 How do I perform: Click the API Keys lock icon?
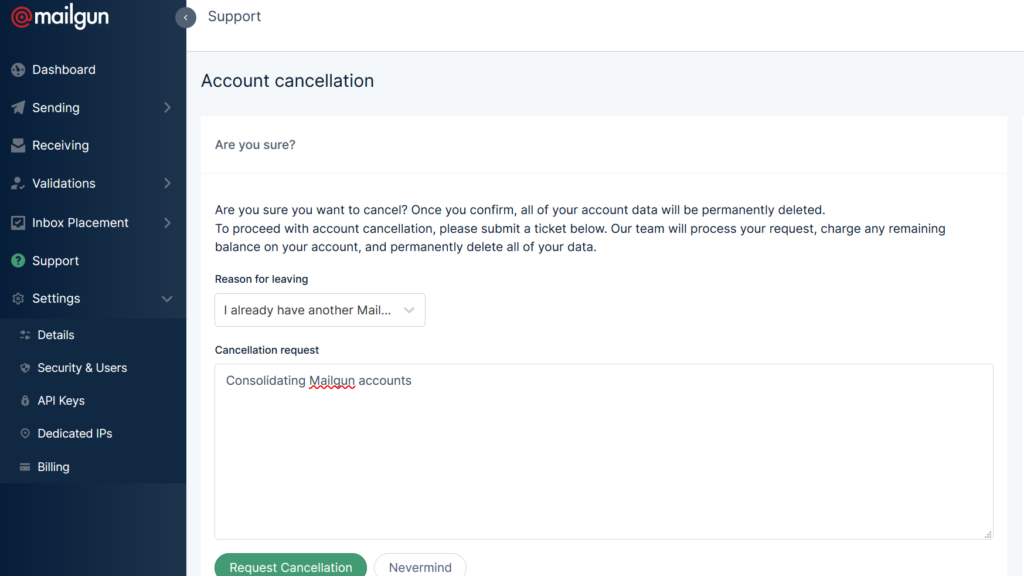coord(26,401)
